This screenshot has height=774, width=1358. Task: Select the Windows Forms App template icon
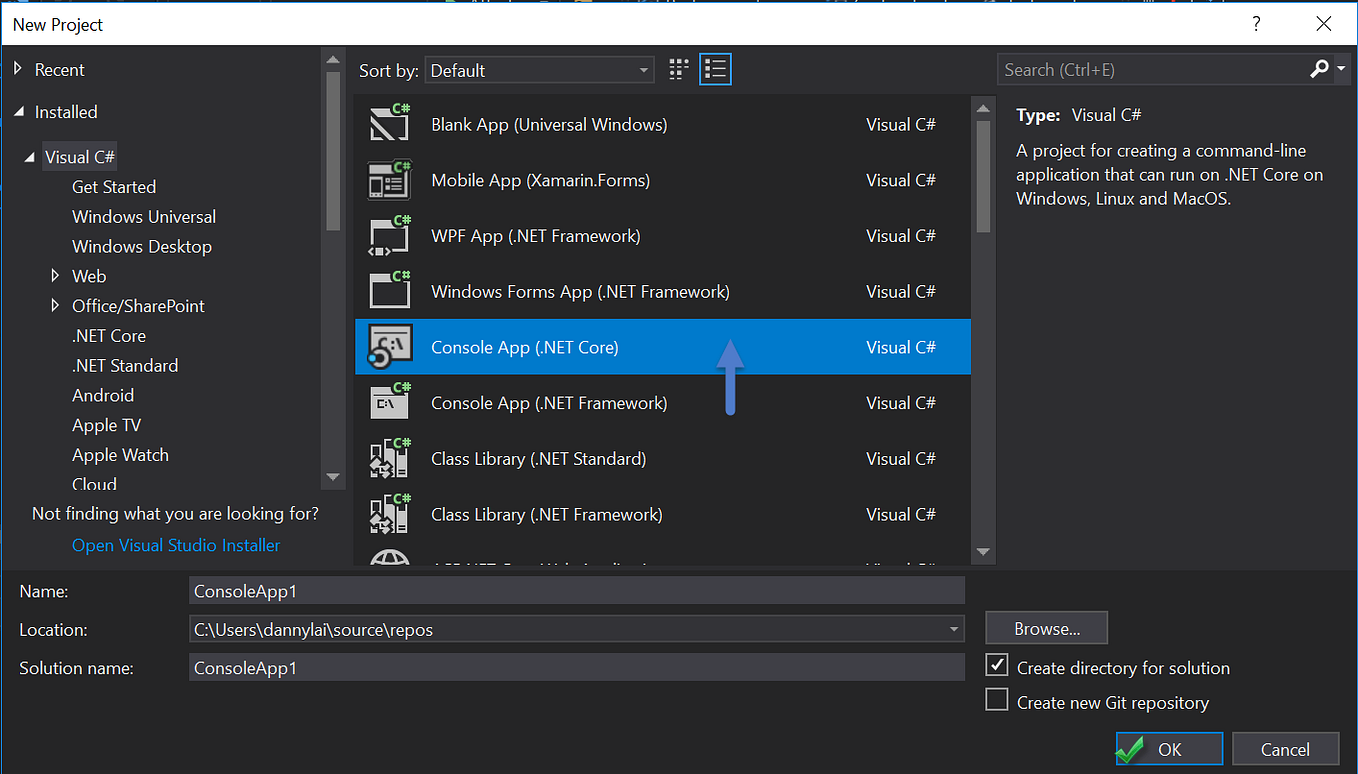(389, 291)
